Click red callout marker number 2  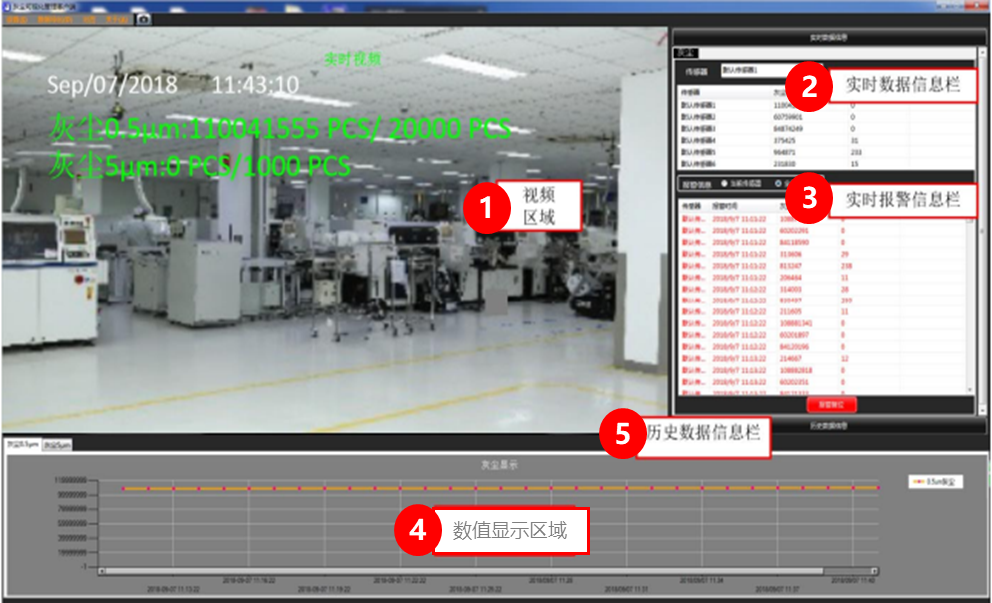[x=811, y=87]
